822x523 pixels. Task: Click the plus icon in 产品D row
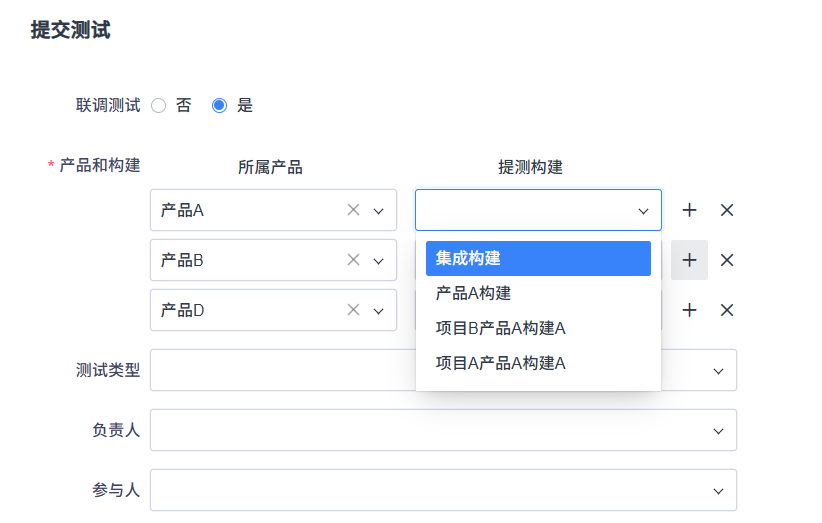(x=689, y=310)
